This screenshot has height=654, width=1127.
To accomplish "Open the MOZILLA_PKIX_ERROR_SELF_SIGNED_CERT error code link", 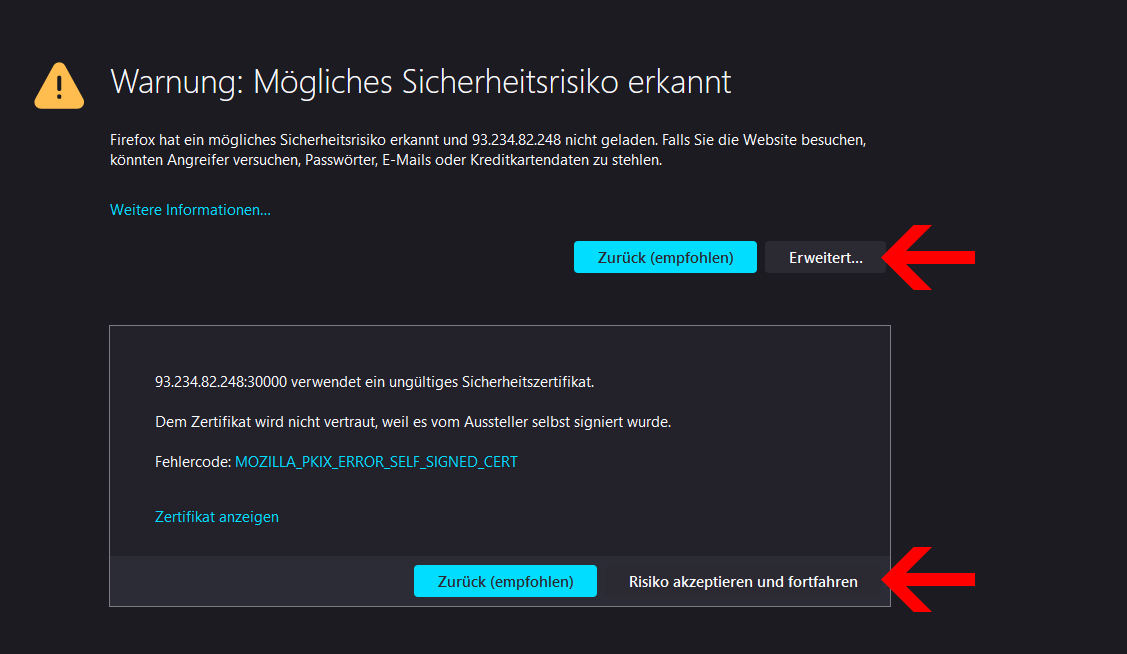I will [376, 462].
